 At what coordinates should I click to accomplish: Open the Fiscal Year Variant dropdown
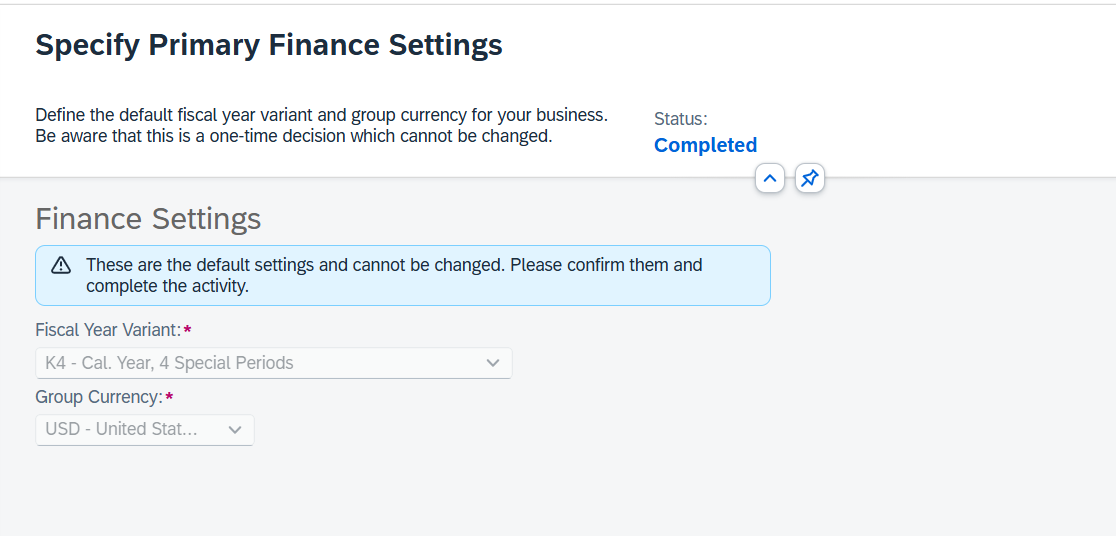[x=273, y=363]
